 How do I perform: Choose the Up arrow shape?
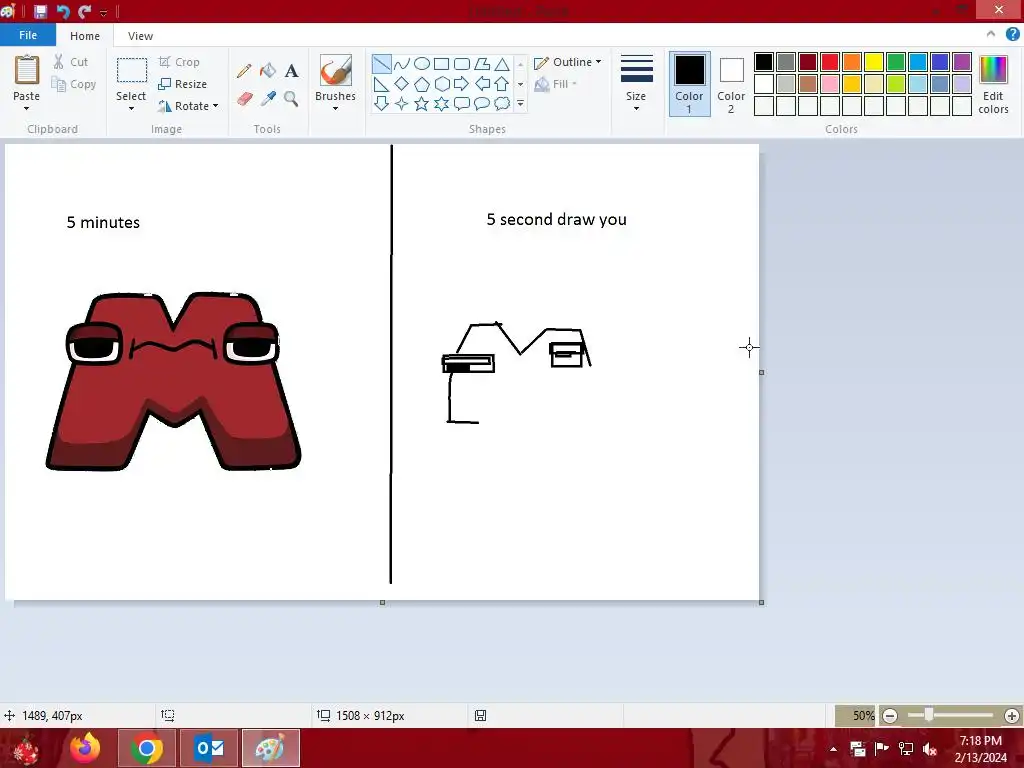502,84
